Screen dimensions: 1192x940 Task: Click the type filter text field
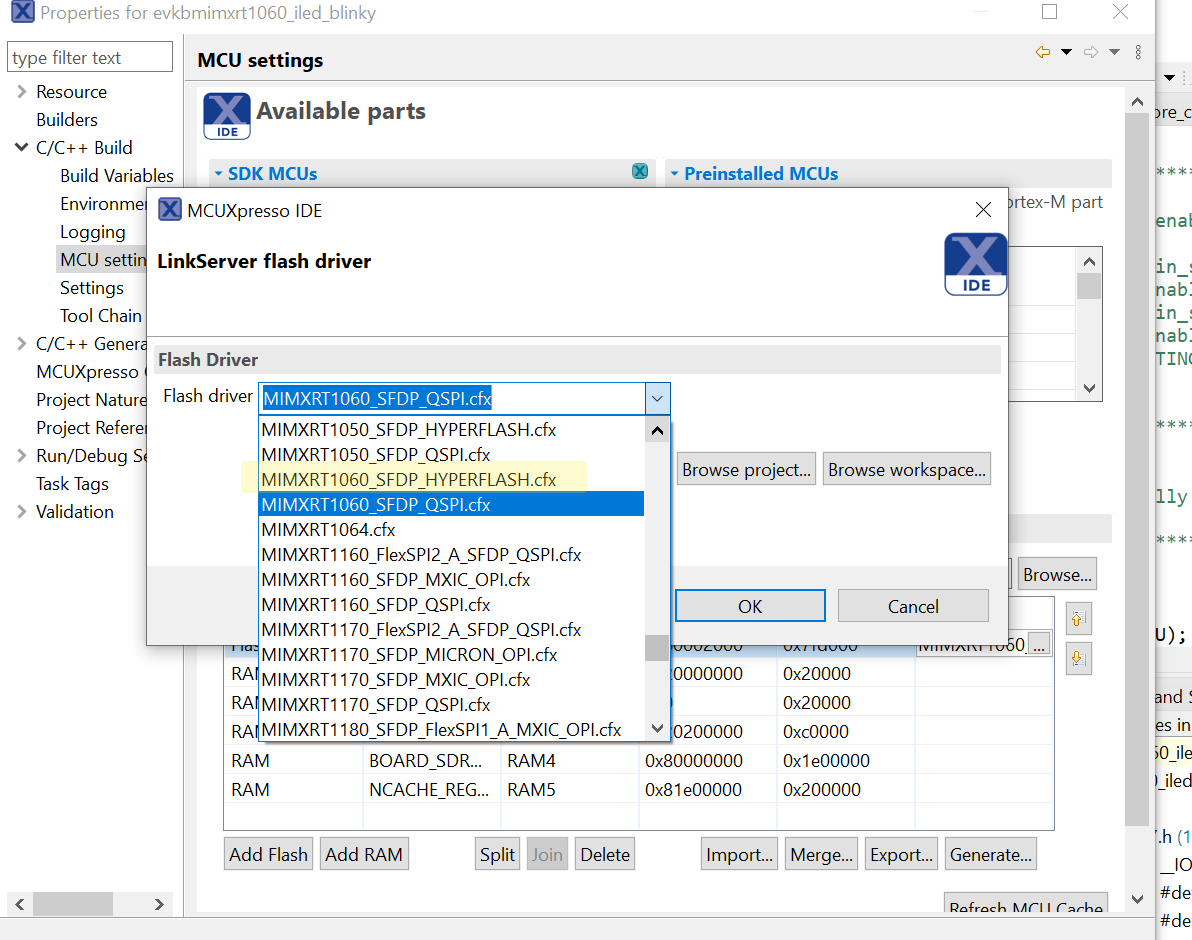pyautogui.click(x=90, y=58)
